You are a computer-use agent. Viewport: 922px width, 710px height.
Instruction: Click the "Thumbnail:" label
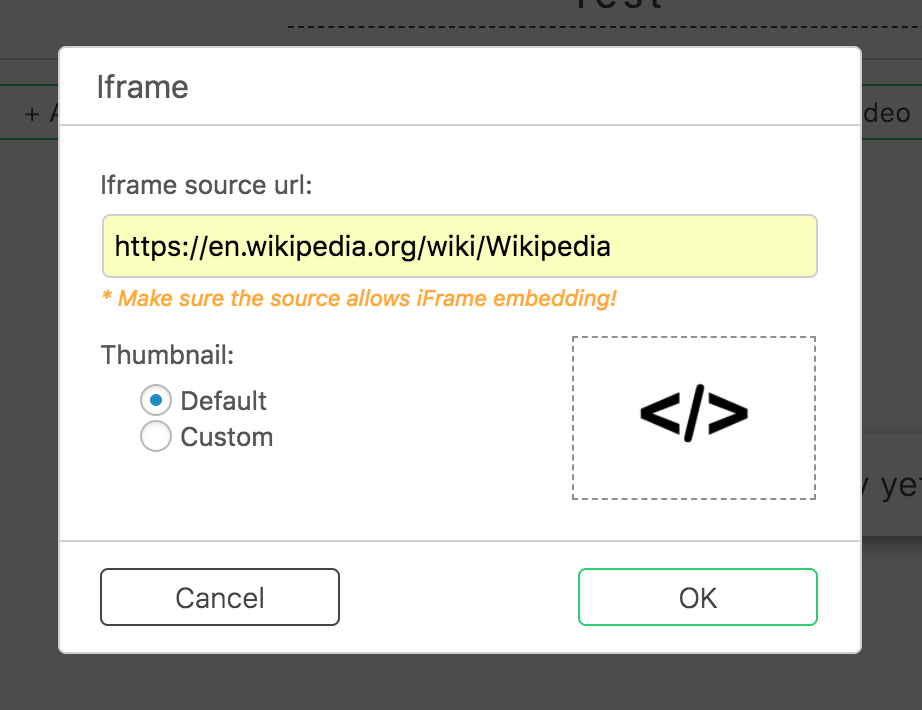[167, 355]
